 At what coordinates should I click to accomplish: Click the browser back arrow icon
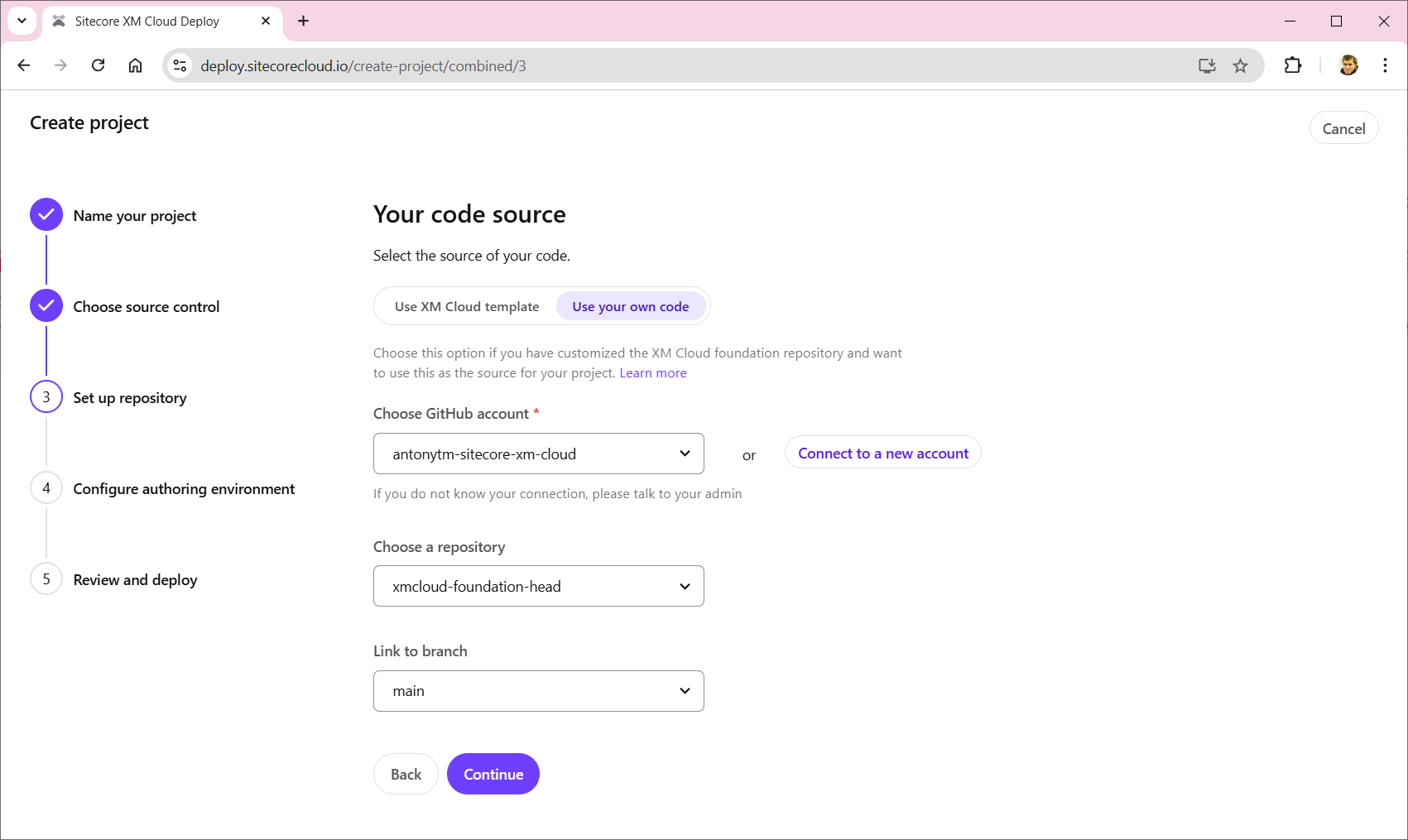click(24, 65)
